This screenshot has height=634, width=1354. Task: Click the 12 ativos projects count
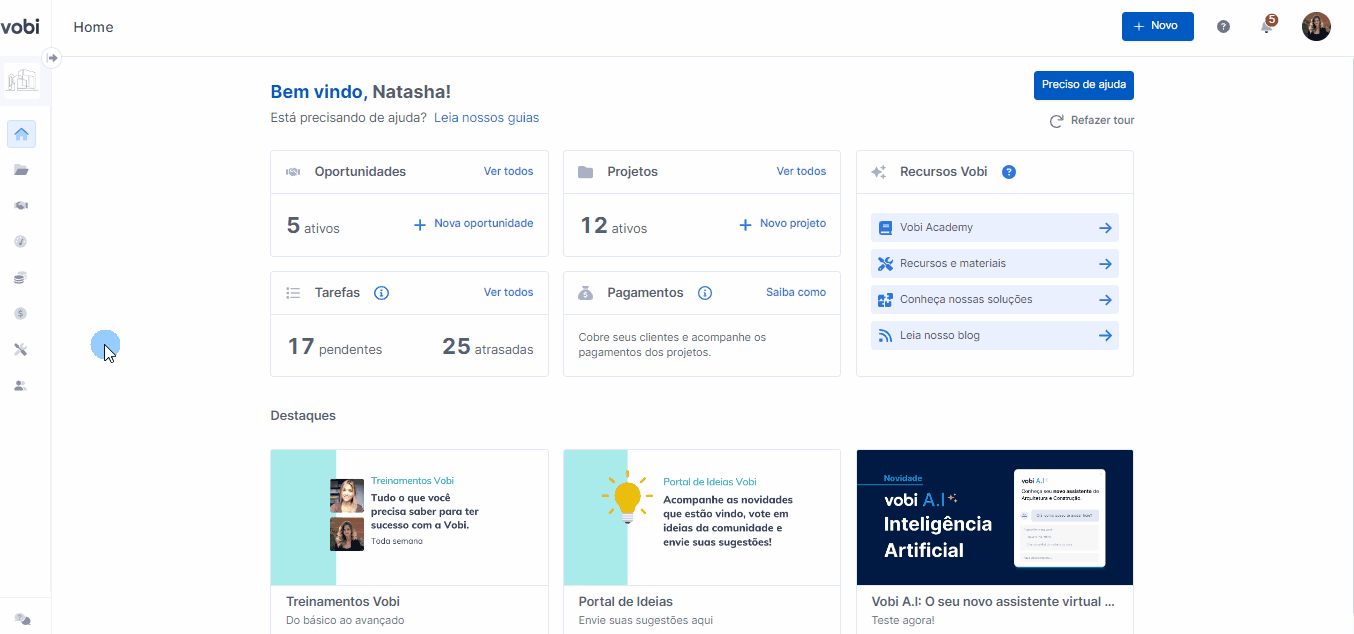pyautogui.click(x=613, y=226)
